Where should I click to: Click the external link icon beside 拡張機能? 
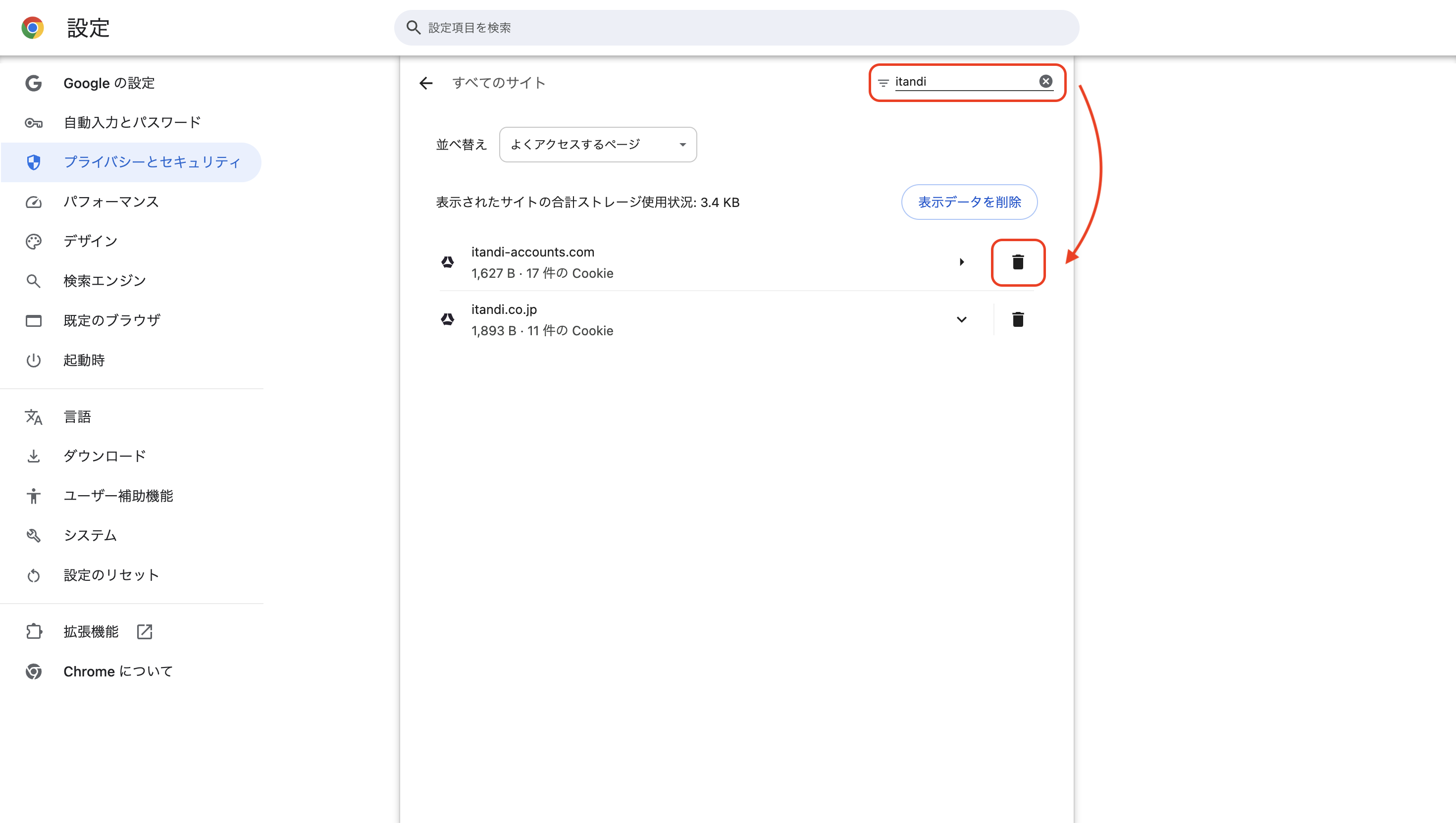click(145, 631)
